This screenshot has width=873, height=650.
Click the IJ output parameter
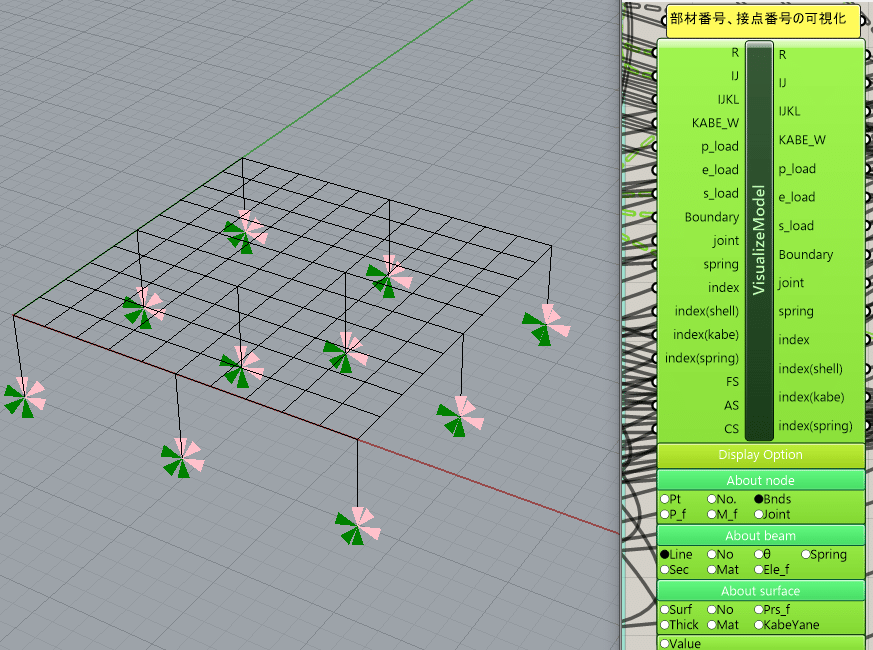click(782, 83)
